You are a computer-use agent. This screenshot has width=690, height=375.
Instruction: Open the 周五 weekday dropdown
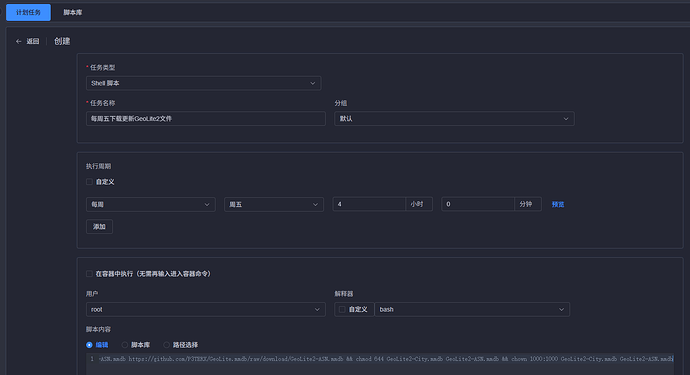274,204
